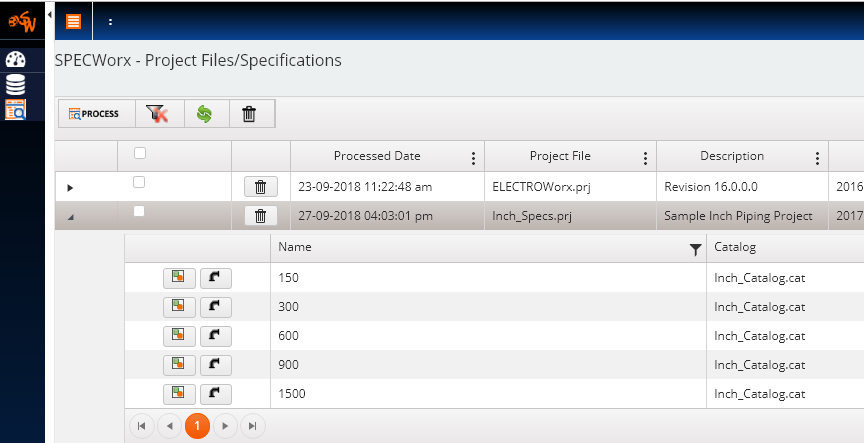This screenshot has height=443, width=864.
Task: Open the vertical dots menu in header bar
Action: point(110,21)
